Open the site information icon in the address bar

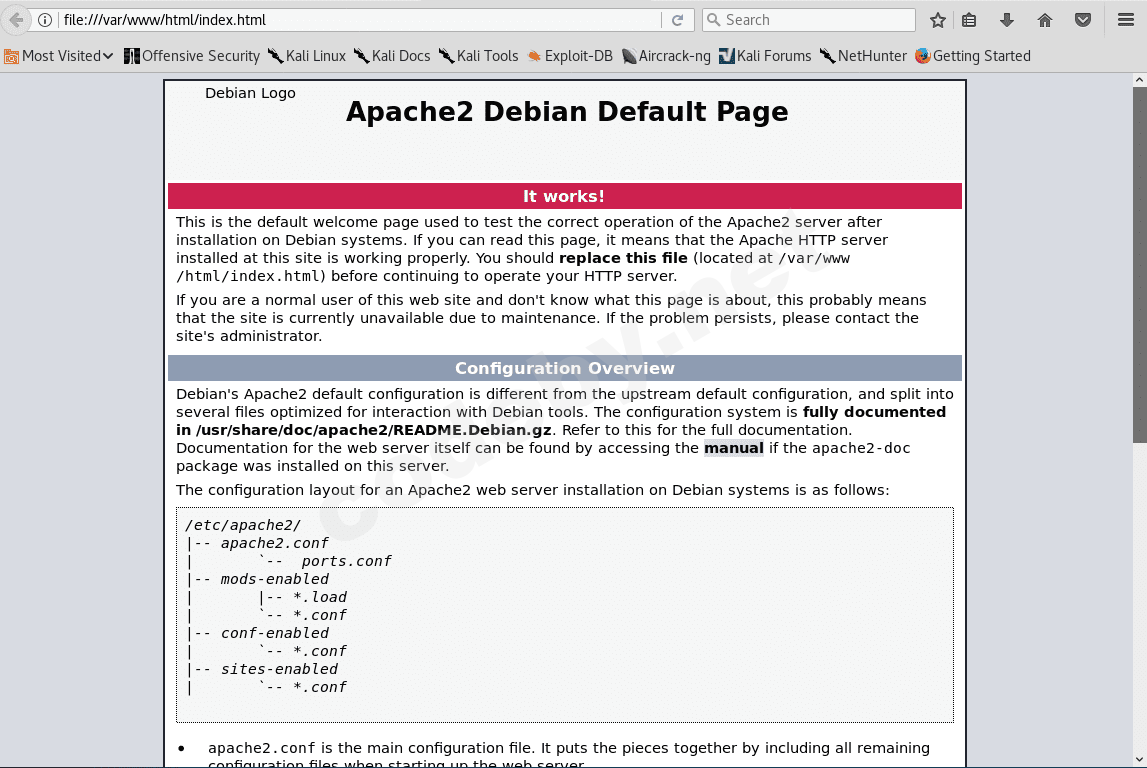coord(45,20)
